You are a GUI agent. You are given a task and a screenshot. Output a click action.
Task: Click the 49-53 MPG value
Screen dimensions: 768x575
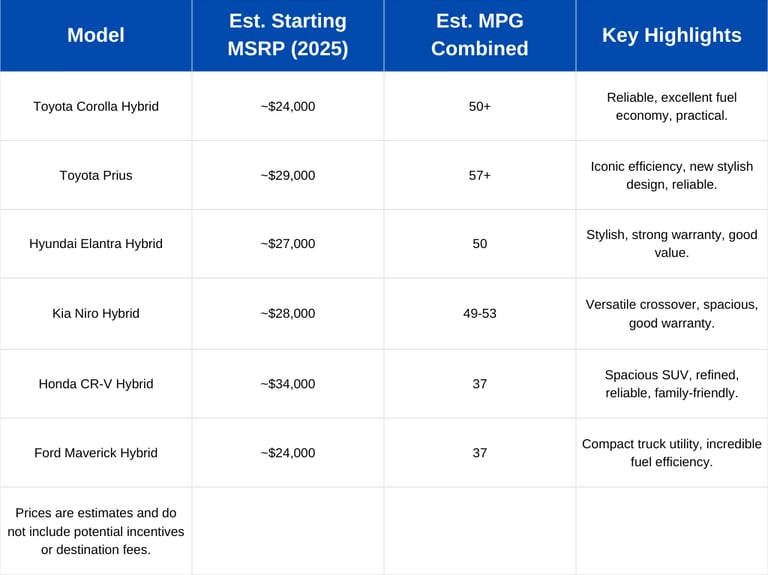point(480,313)
